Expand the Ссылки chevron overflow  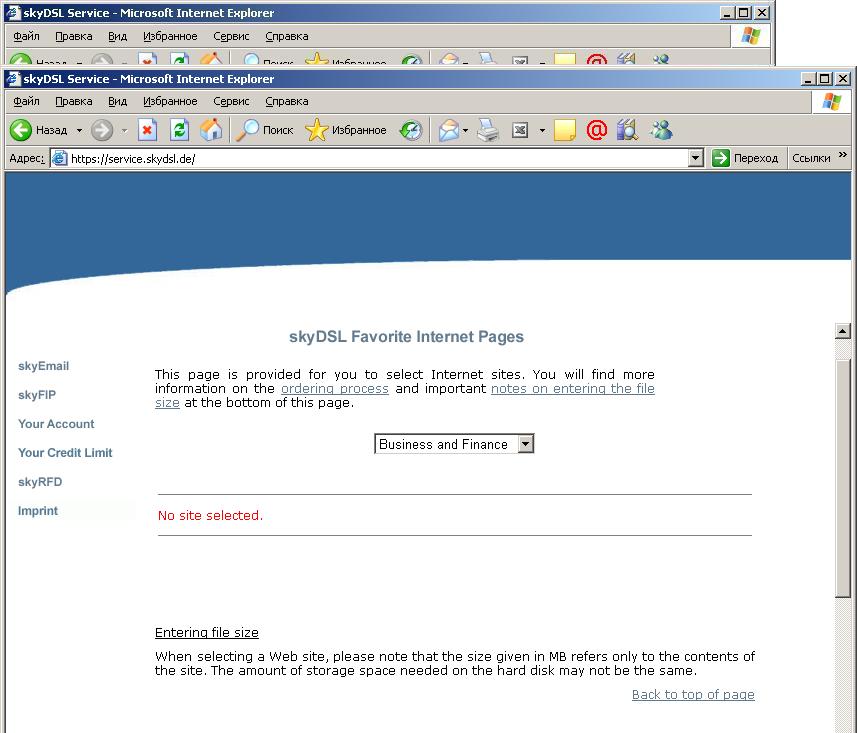click(x=843, y=155)
